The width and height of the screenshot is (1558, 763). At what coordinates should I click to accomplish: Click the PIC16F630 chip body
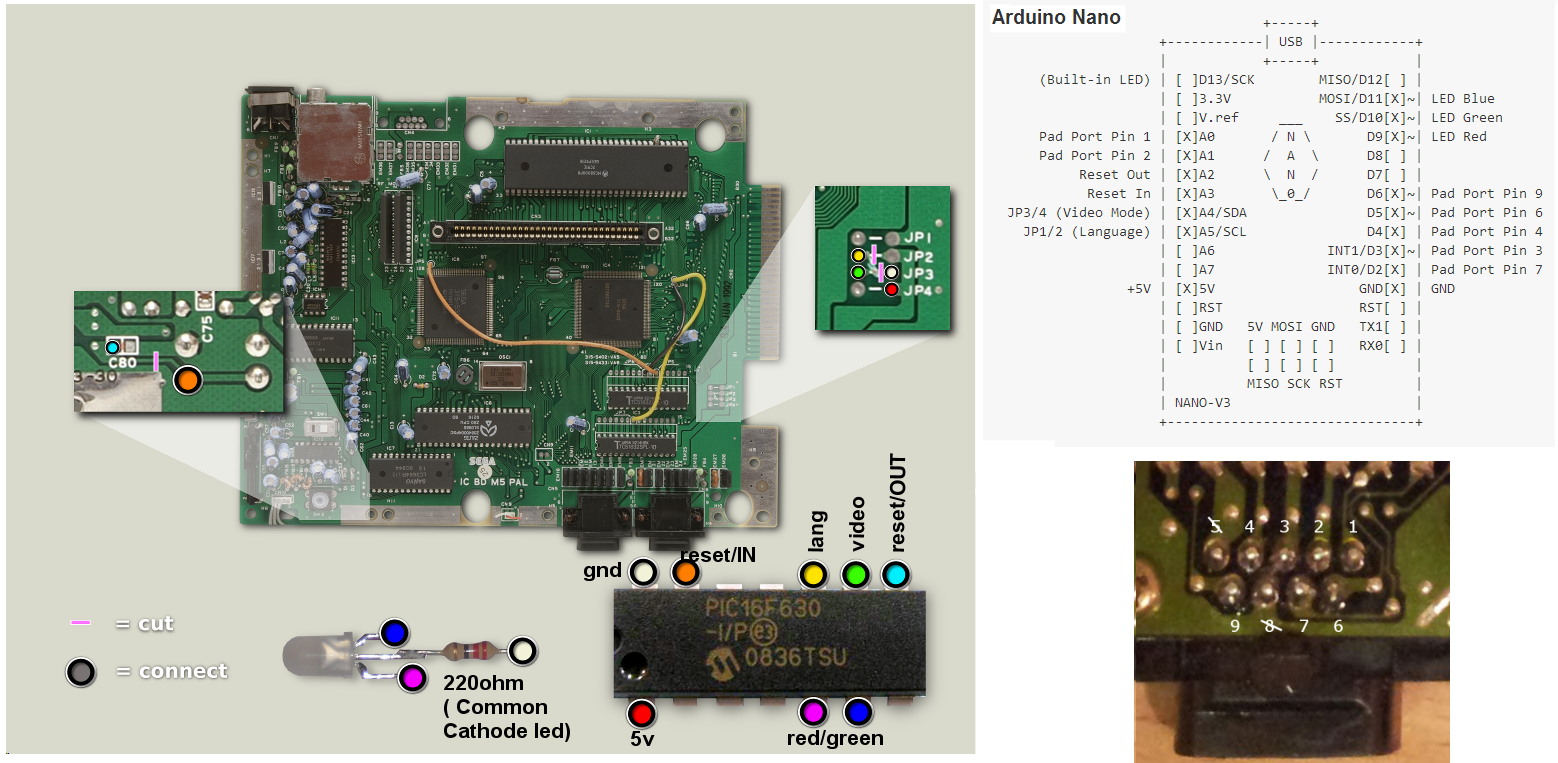tap(769, 643)
